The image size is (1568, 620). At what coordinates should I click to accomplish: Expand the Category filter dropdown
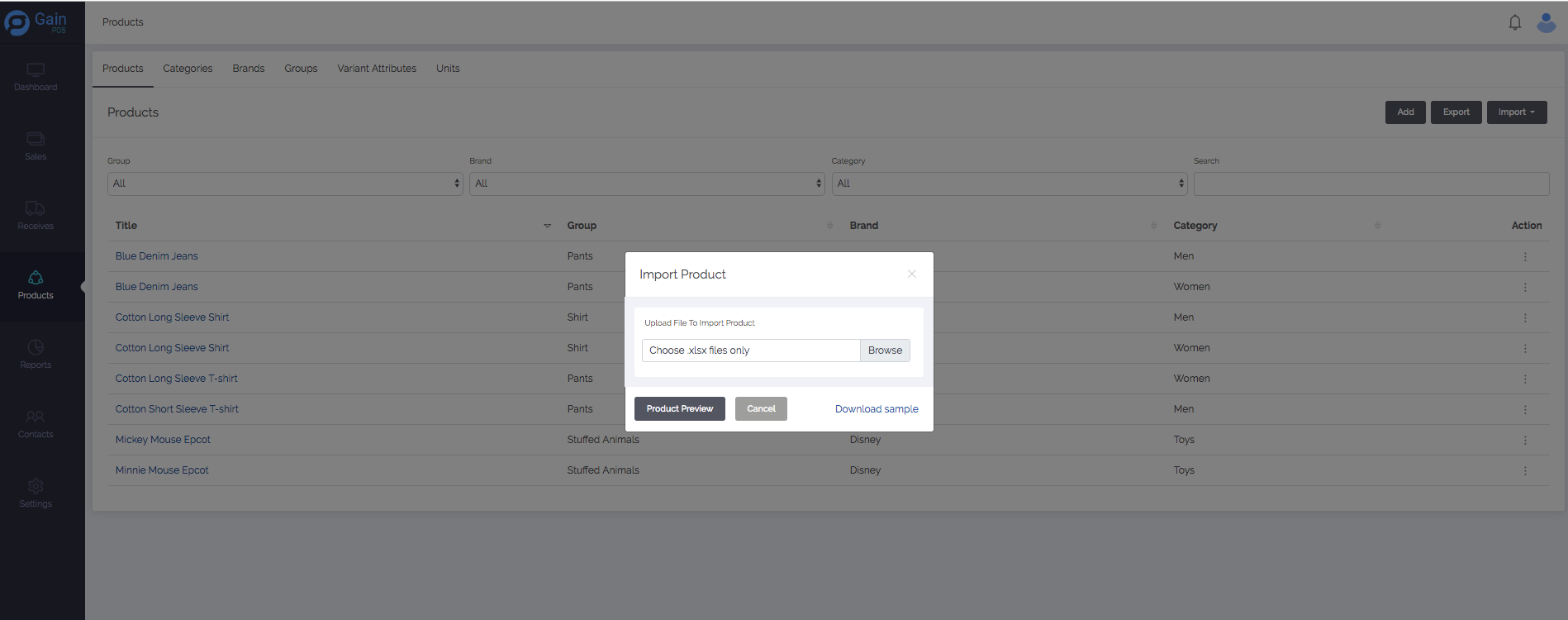pyautogui.click(x=1008, y=184)
